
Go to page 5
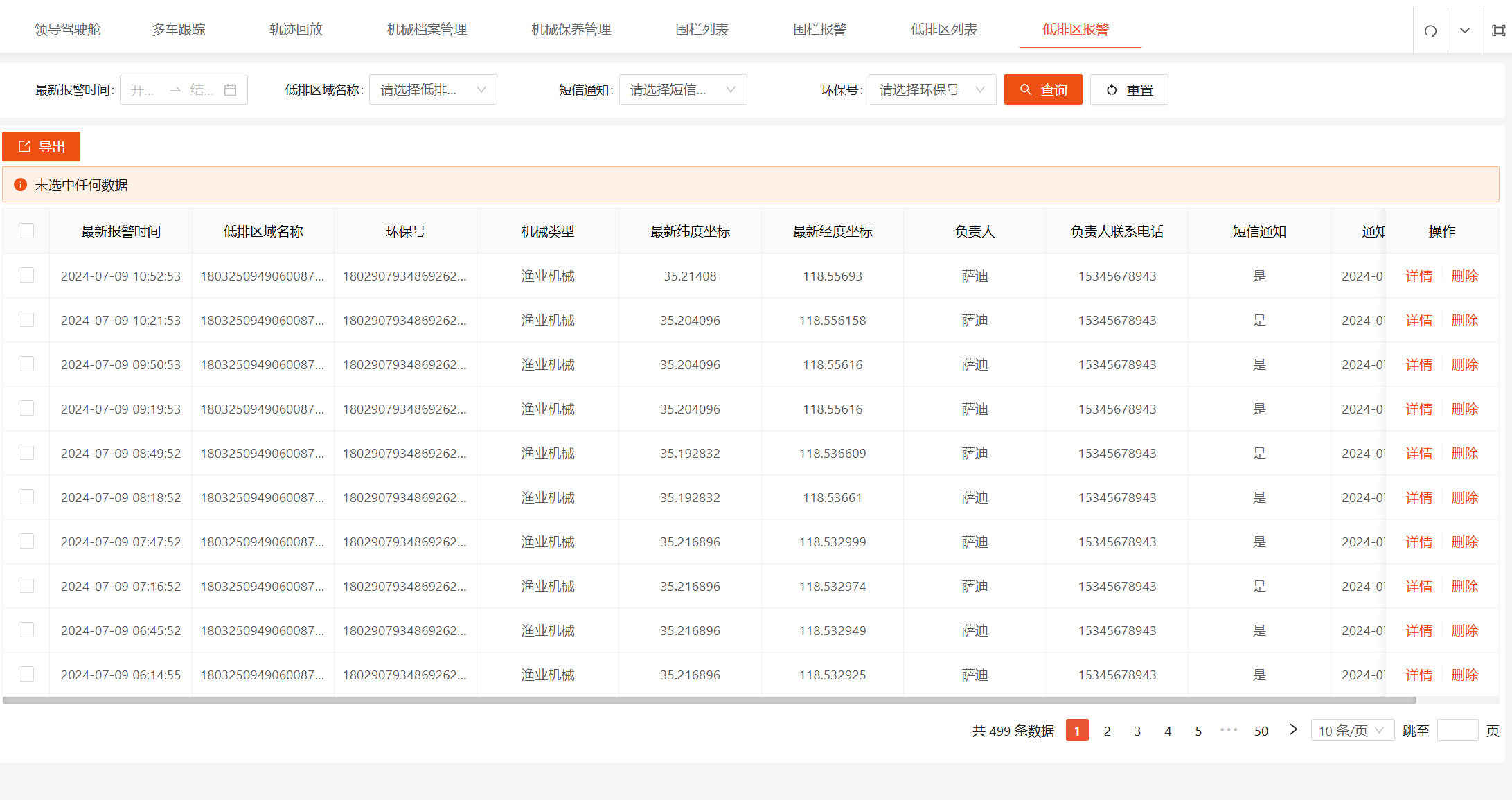pos(1198,730)
